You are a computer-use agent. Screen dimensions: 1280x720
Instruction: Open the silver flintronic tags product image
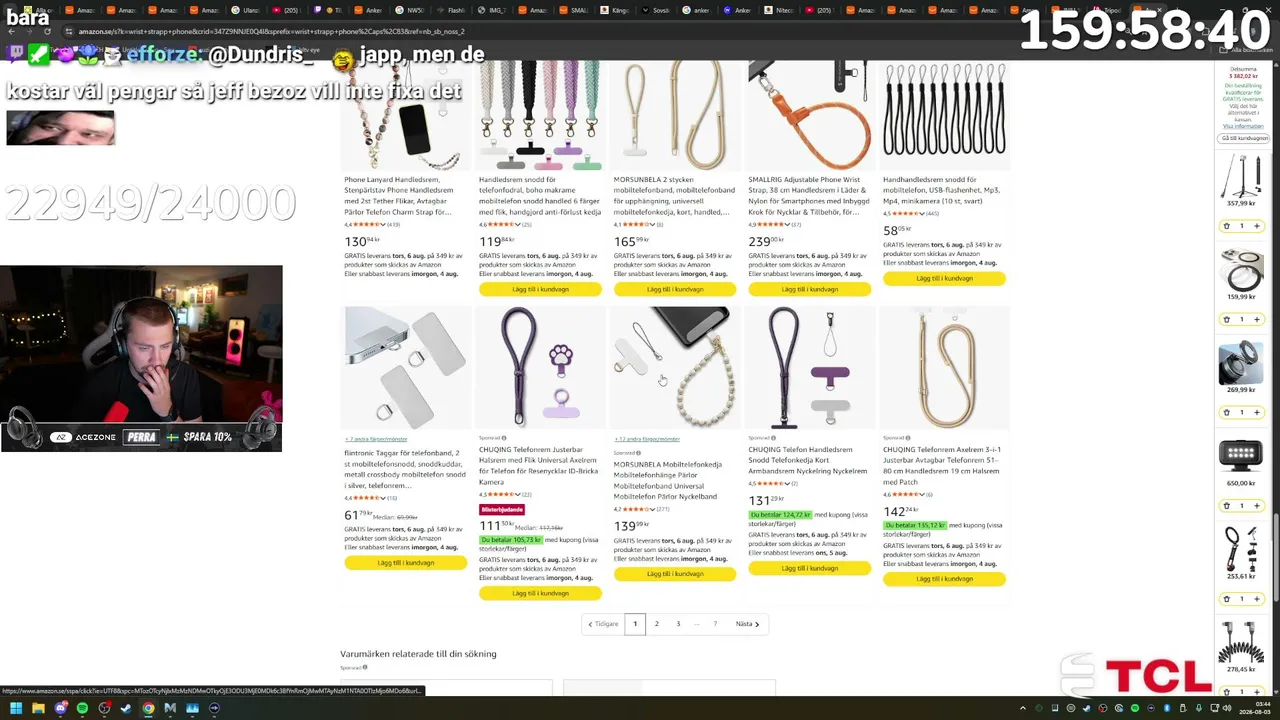click(406, 368)
